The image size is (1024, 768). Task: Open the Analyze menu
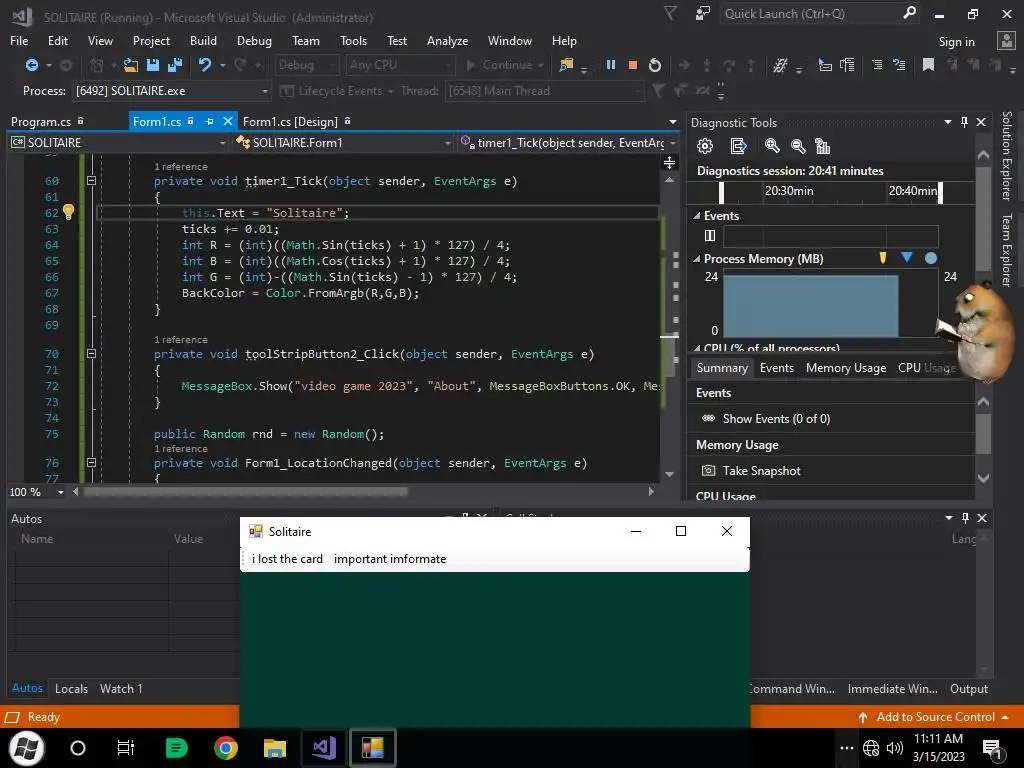447,40
